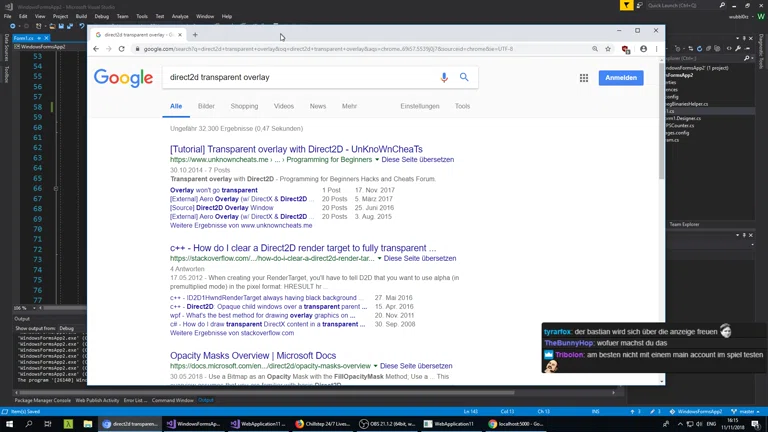This screenshot has width=768, height=432.
Task: Bookmark this page with the star
Action: pos(608,49)
